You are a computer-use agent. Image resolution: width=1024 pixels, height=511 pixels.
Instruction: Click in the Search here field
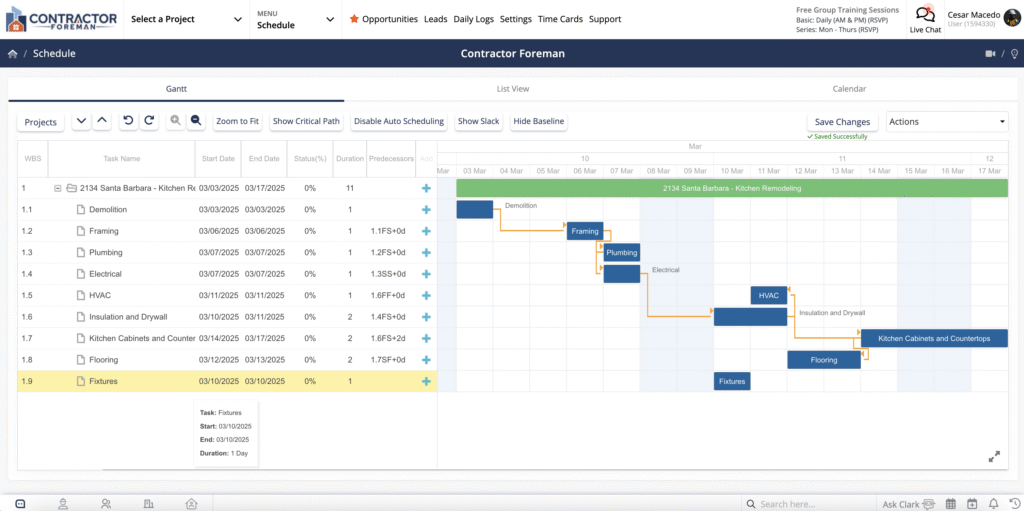(x=809, y=504)
